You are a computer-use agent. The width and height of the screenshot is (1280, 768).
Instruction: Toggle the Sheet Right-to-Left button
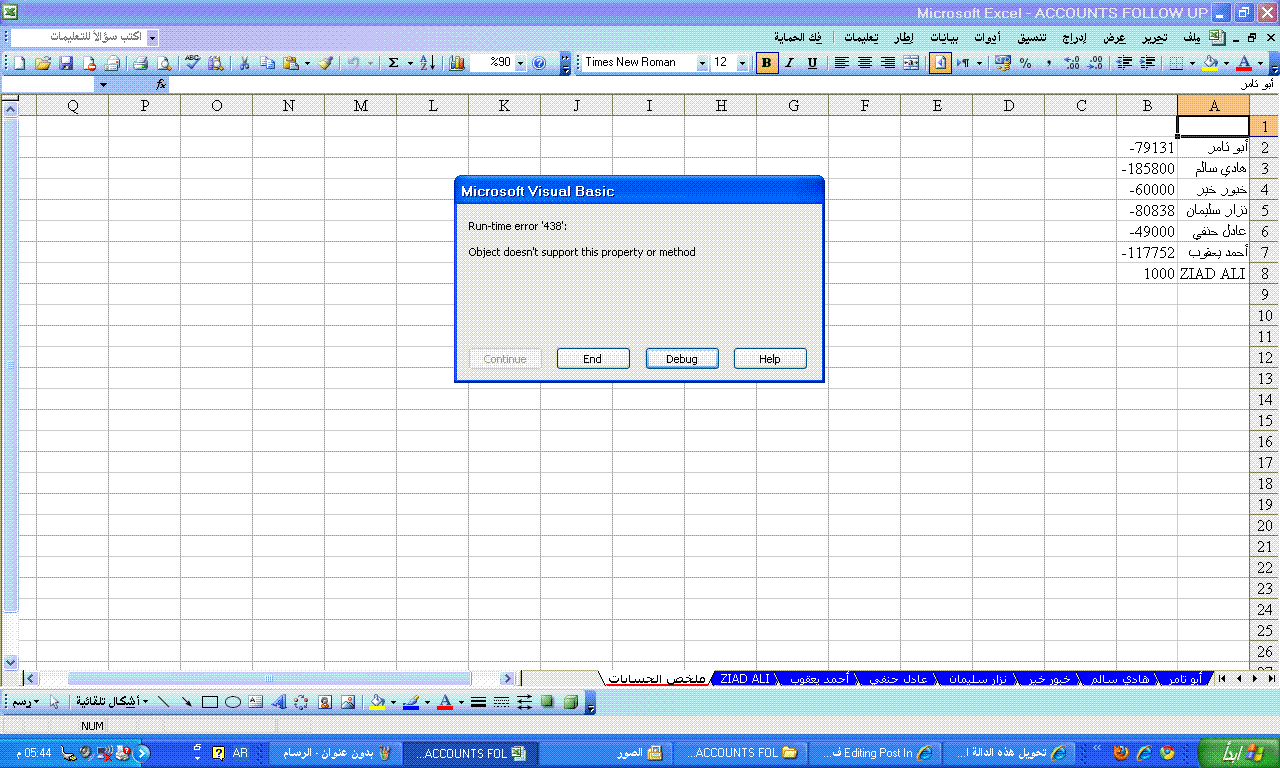[x=940, y=62]
